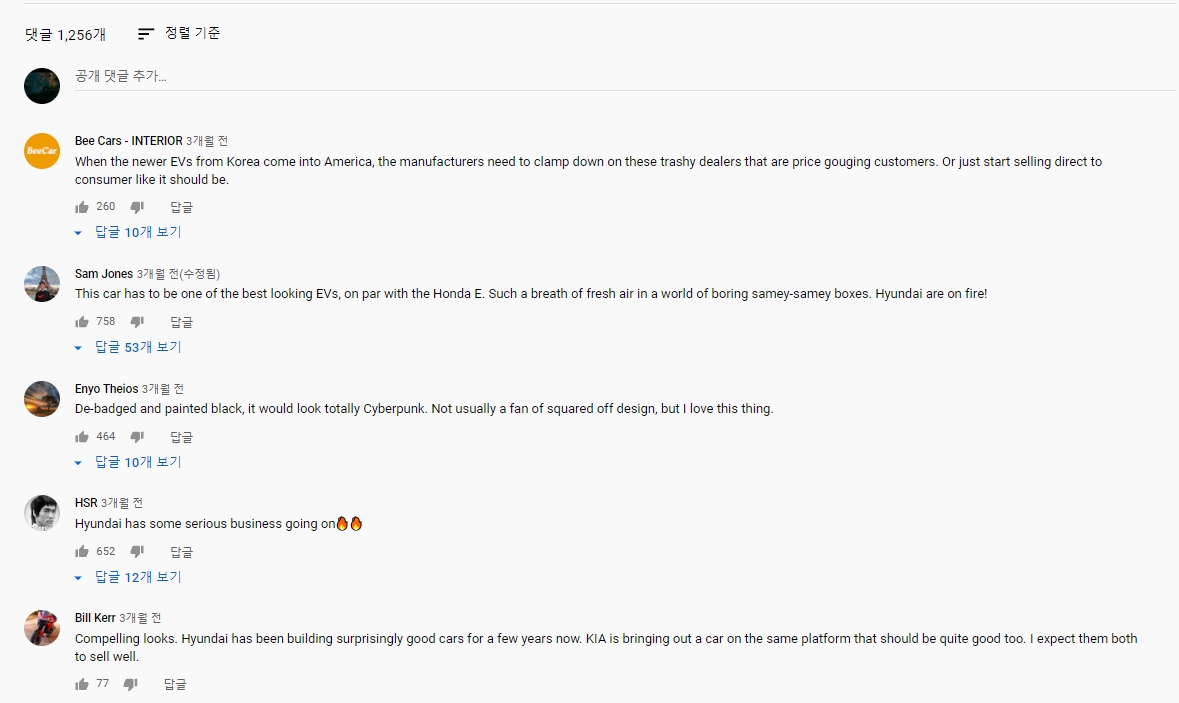Focus the add public comment field
1179x703 pixels.
coord(625,76)
